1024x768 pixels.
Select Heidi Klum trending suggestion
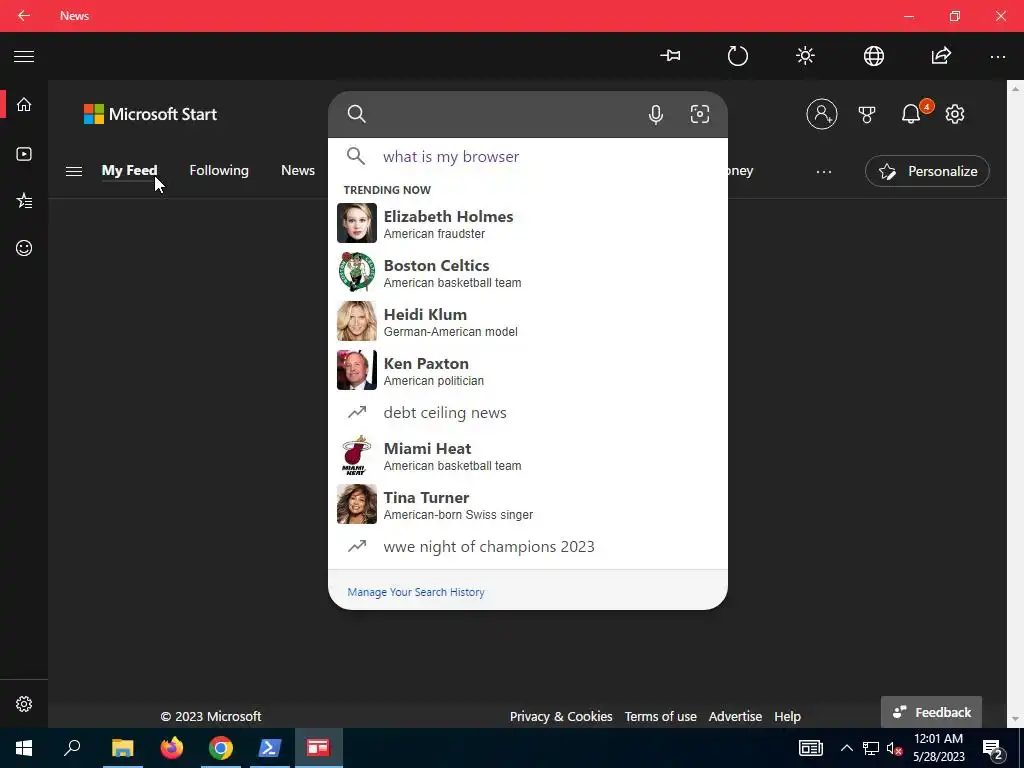pos(528,321)
